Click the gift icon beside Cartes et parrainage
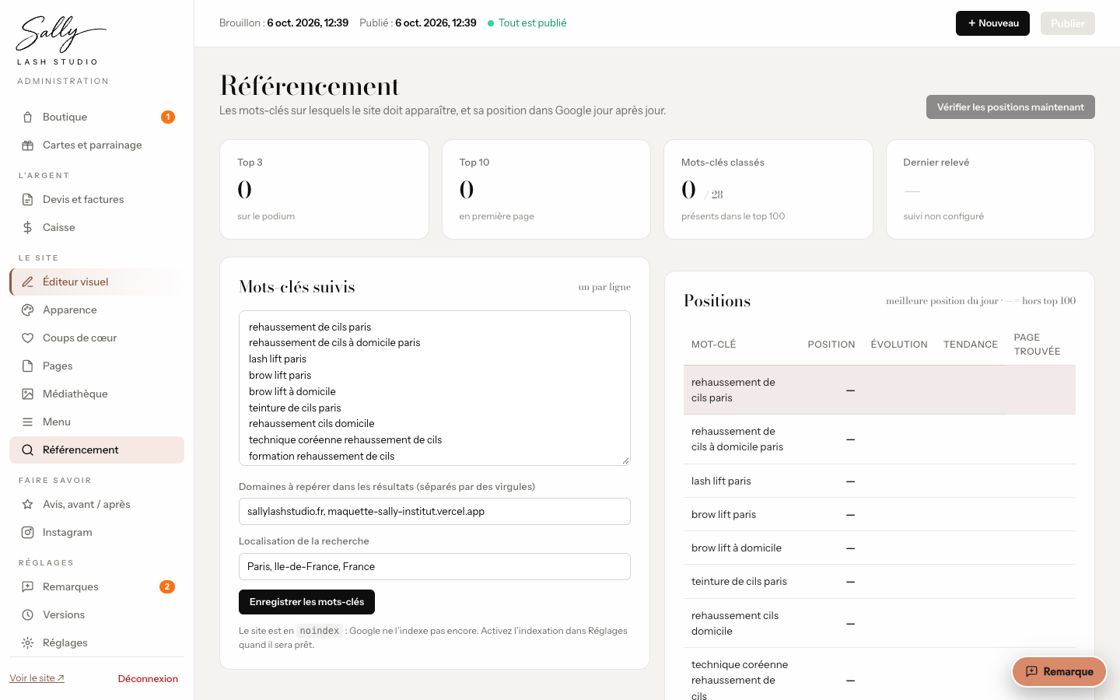 click(x=27, y=145)
